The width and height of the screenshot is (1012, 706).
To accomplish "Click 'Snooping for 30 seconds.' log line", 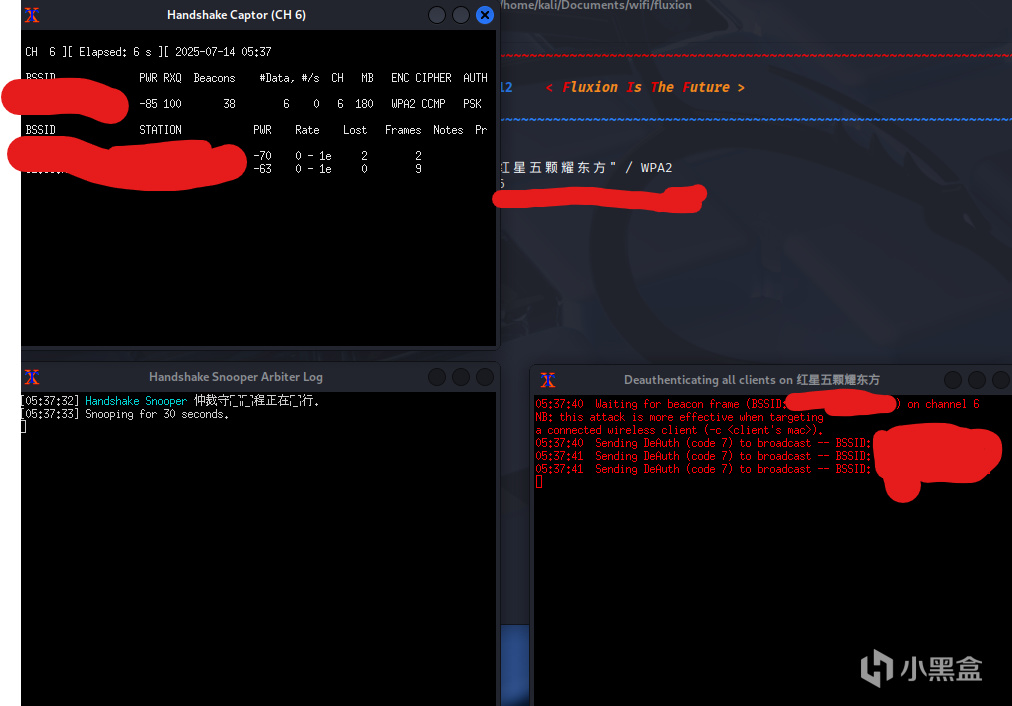I will coord(157,414).
